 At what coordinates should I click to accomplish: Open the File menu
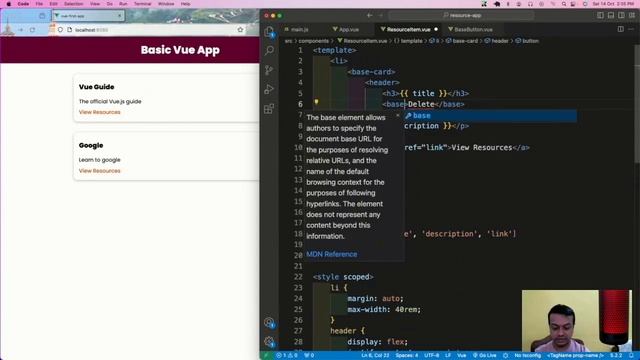tap(39, 4)
